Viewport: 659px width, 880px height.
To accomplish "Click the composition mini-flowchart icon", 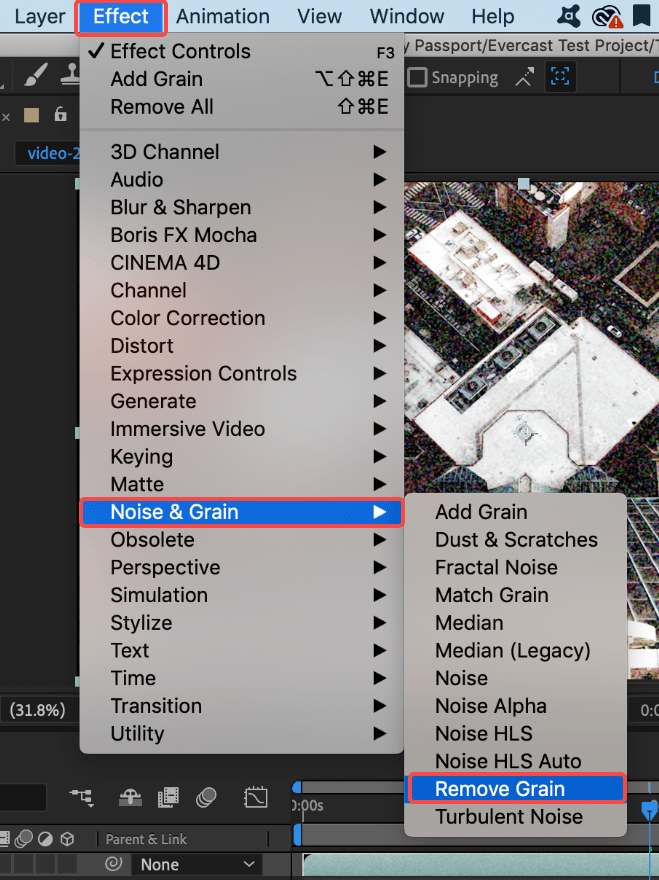I will point(81,797).
